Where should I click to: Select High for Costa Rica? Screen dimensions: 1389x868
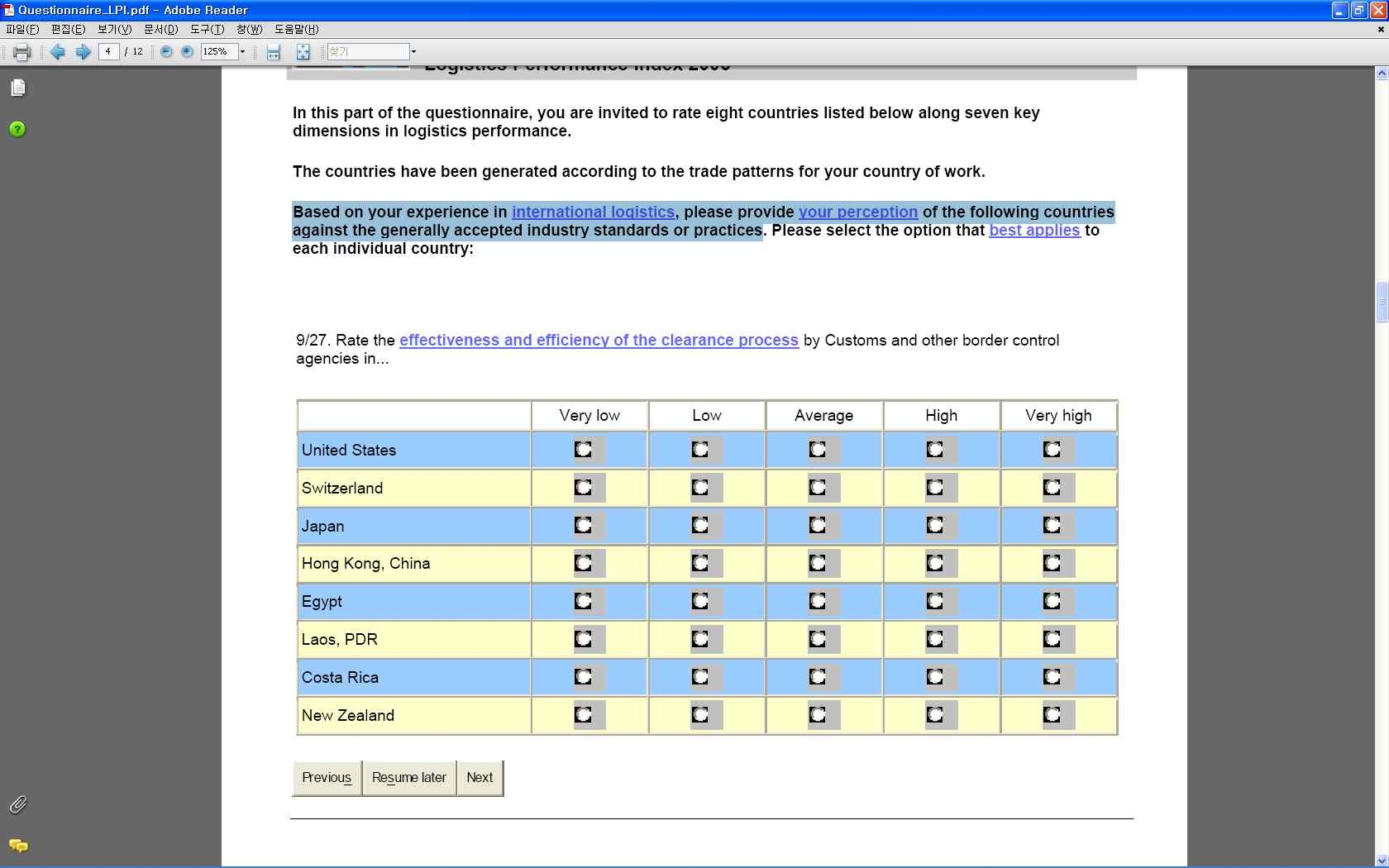(935, 677)
